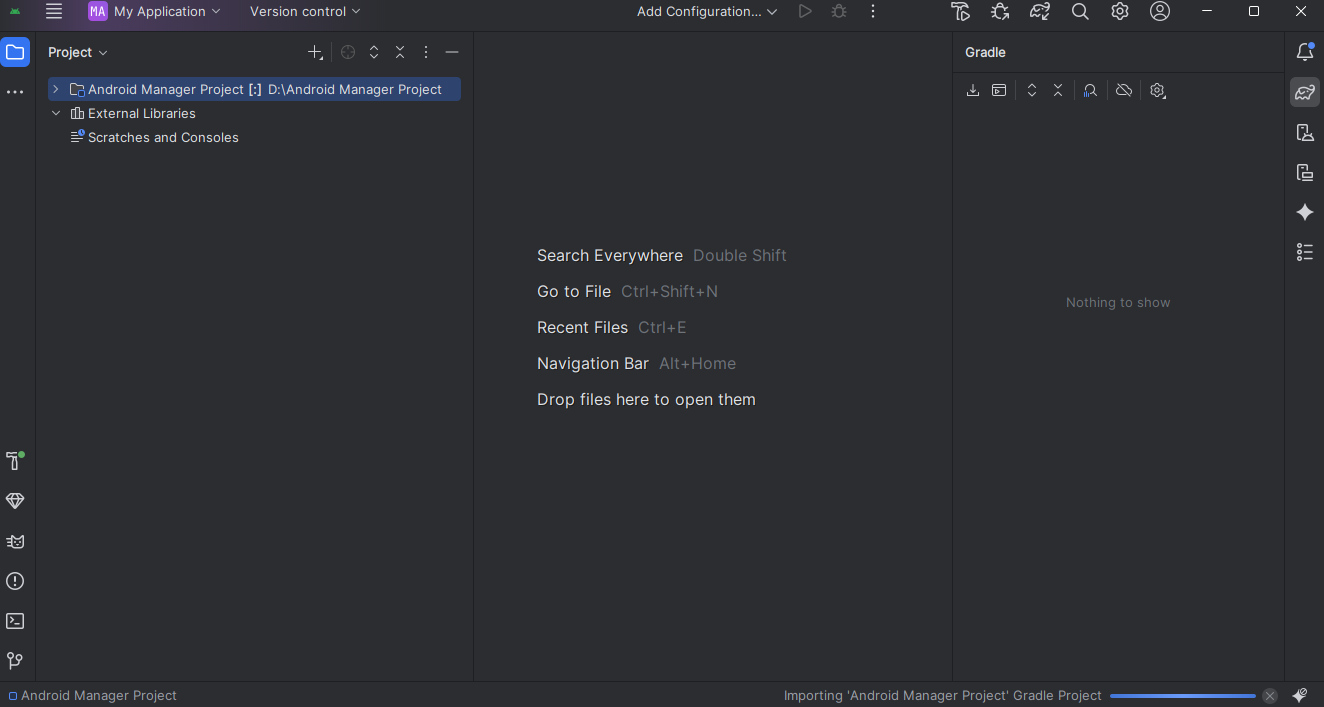Open the Terminal tool window

pos(15,621)
